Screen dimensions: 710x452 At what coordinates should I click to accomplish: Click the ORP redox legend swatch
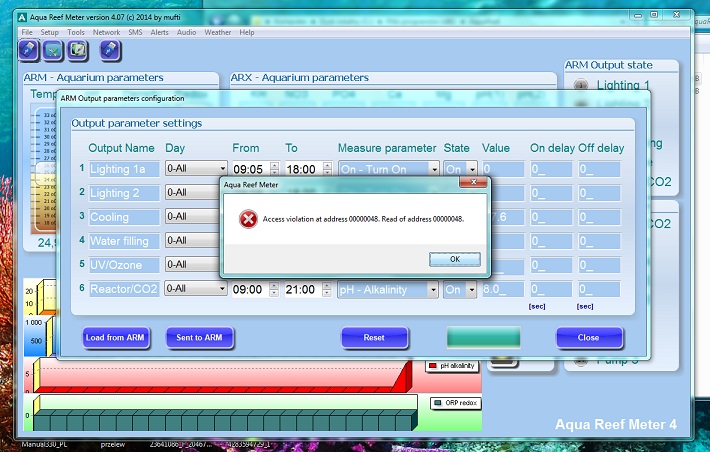[x=437, y=402]
